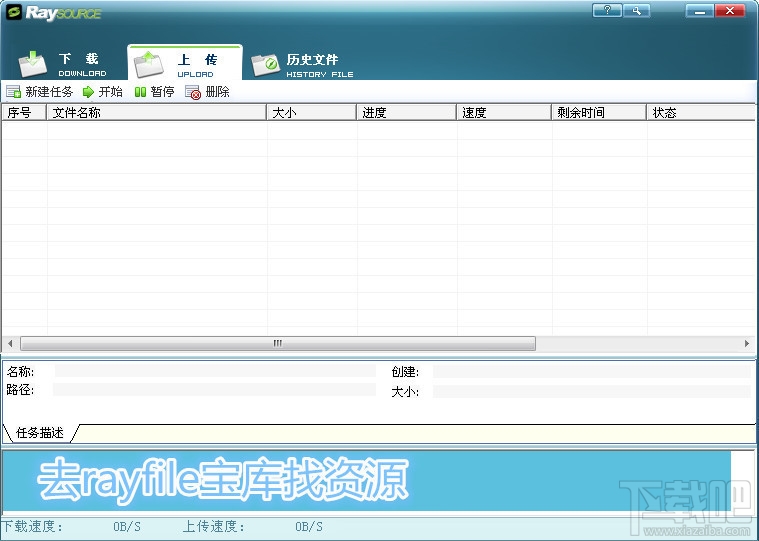Click the 大小 size detail field

point(592,391)
